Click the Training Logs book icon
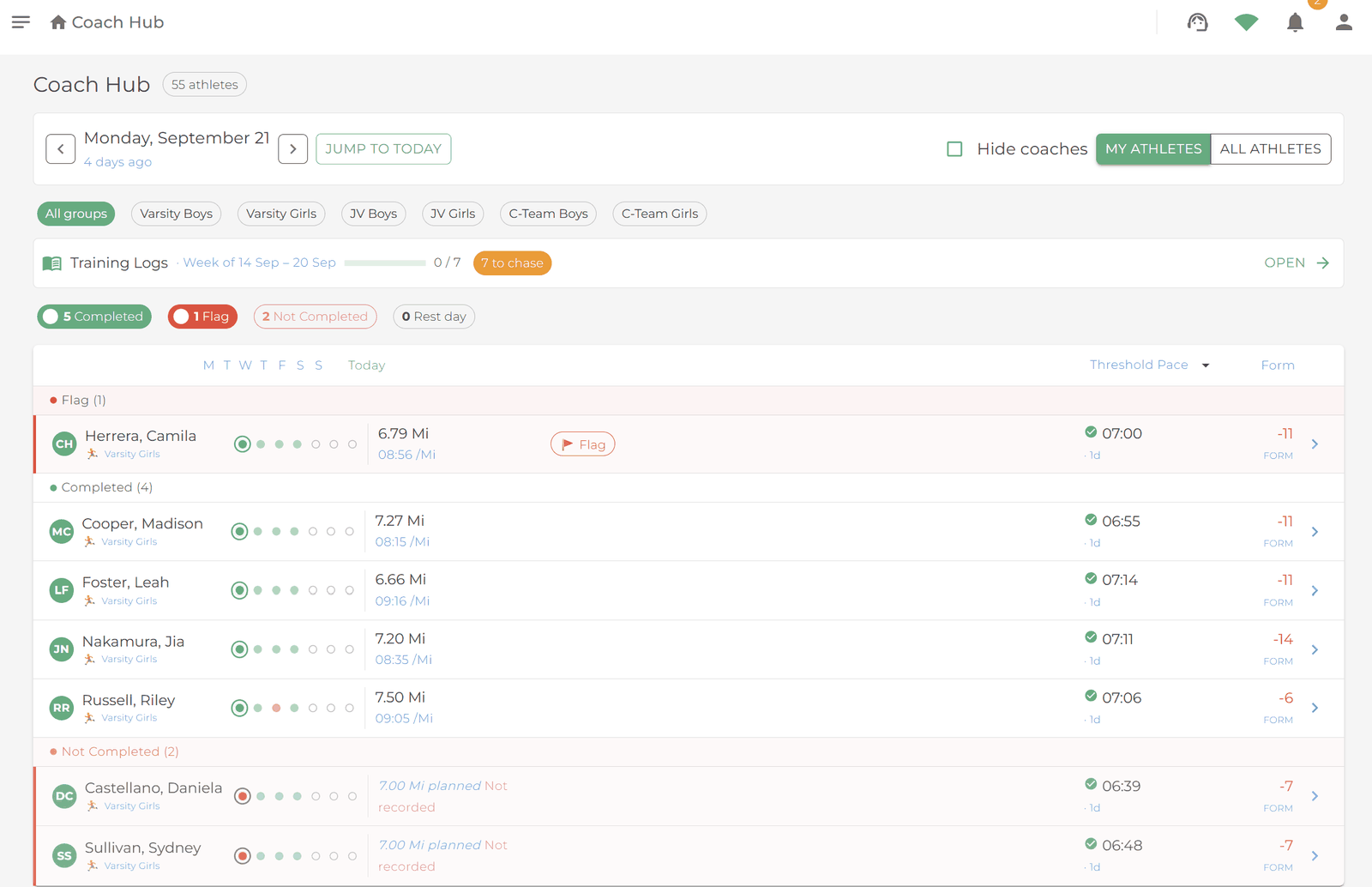This screenshot has height=887, width=1372. point(52,263)
